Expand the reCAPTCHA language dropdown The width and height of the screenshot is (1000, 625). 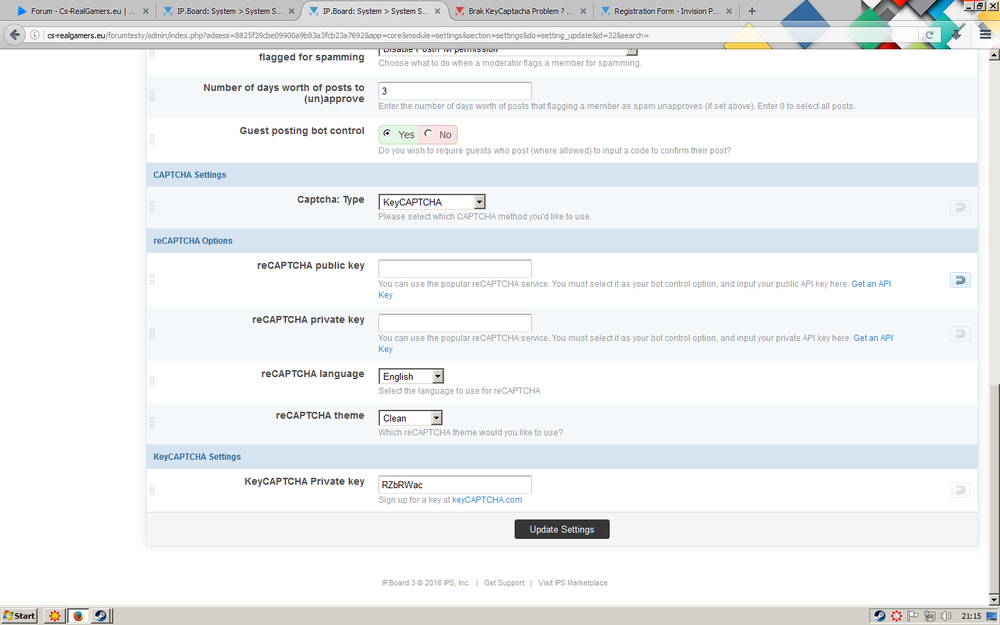[x=411, y=376]
